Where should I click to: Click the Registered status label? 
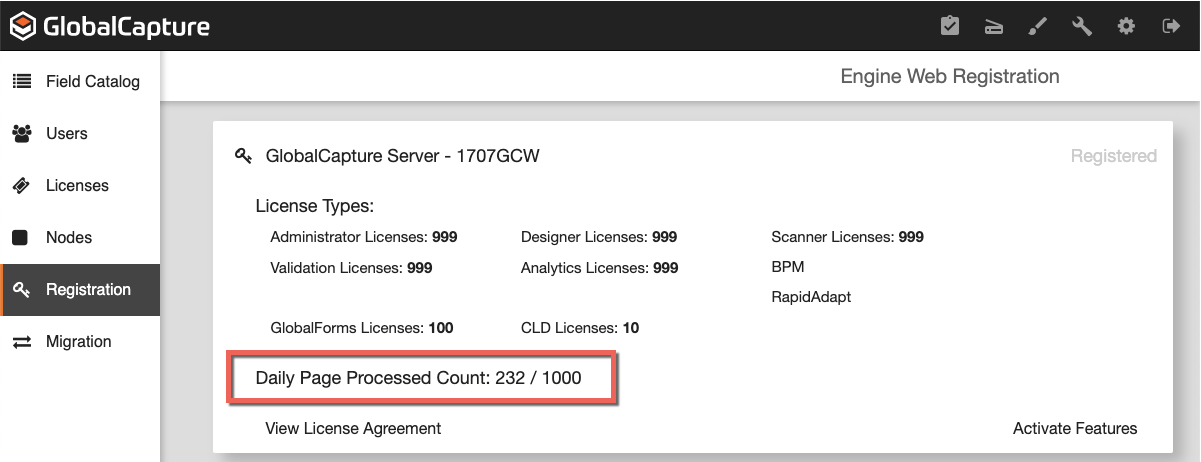pyautogui.click(x=1113, y=156)
